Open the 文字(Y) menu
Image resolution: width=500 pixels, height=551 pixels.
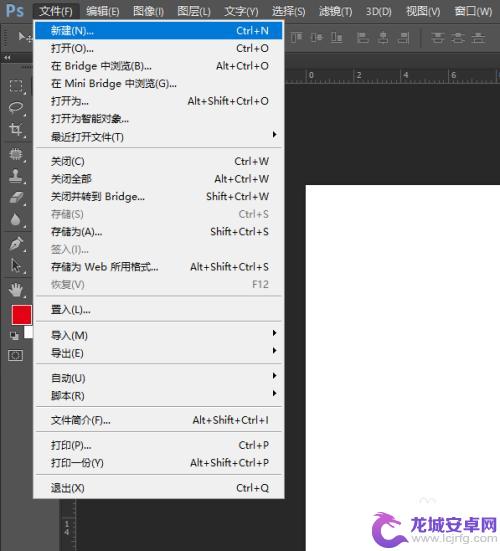(x=241, y=11)
